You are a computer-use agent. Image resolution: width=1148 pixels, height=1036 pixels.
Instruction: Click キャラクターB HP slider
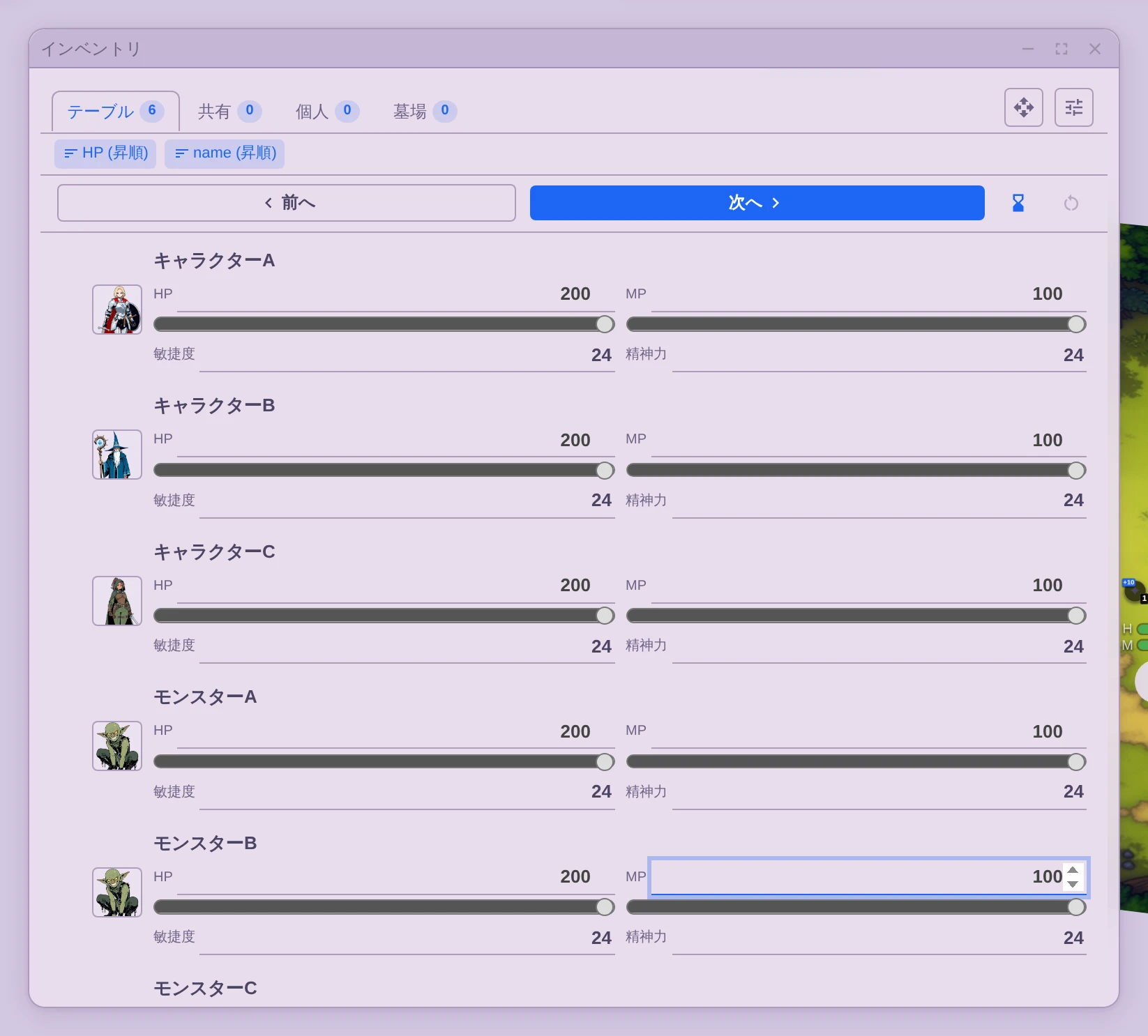point(384,471)
